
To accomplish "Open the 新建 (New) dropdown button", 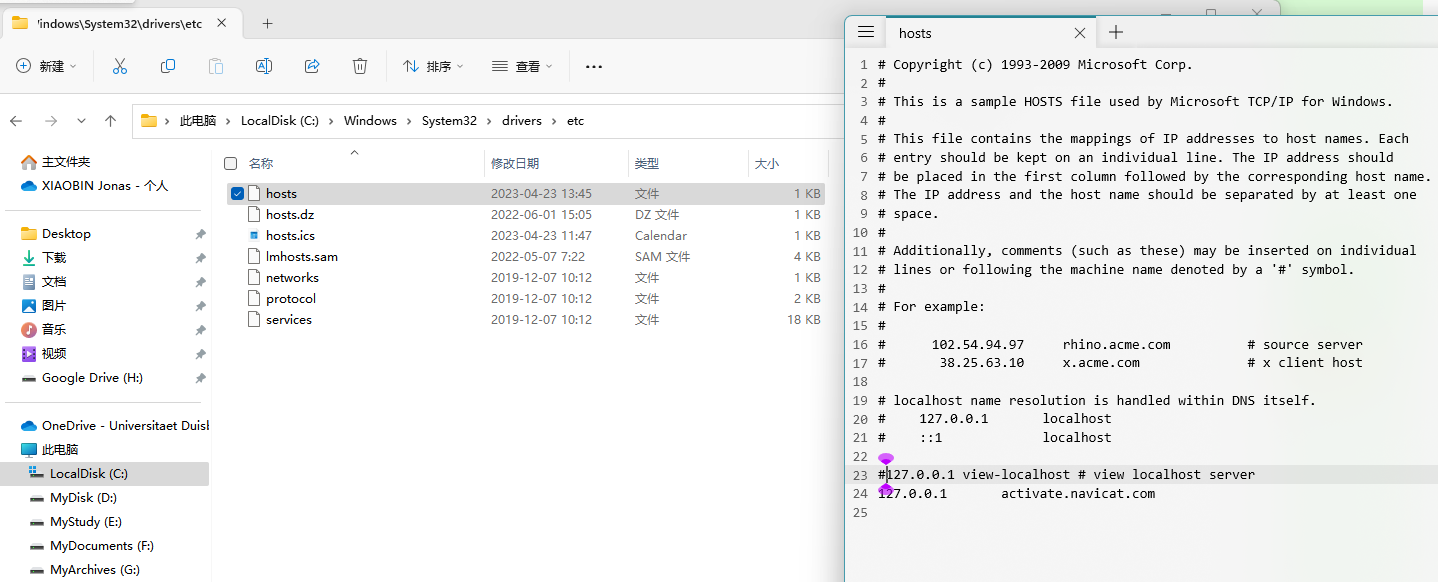I will point(46,66).
